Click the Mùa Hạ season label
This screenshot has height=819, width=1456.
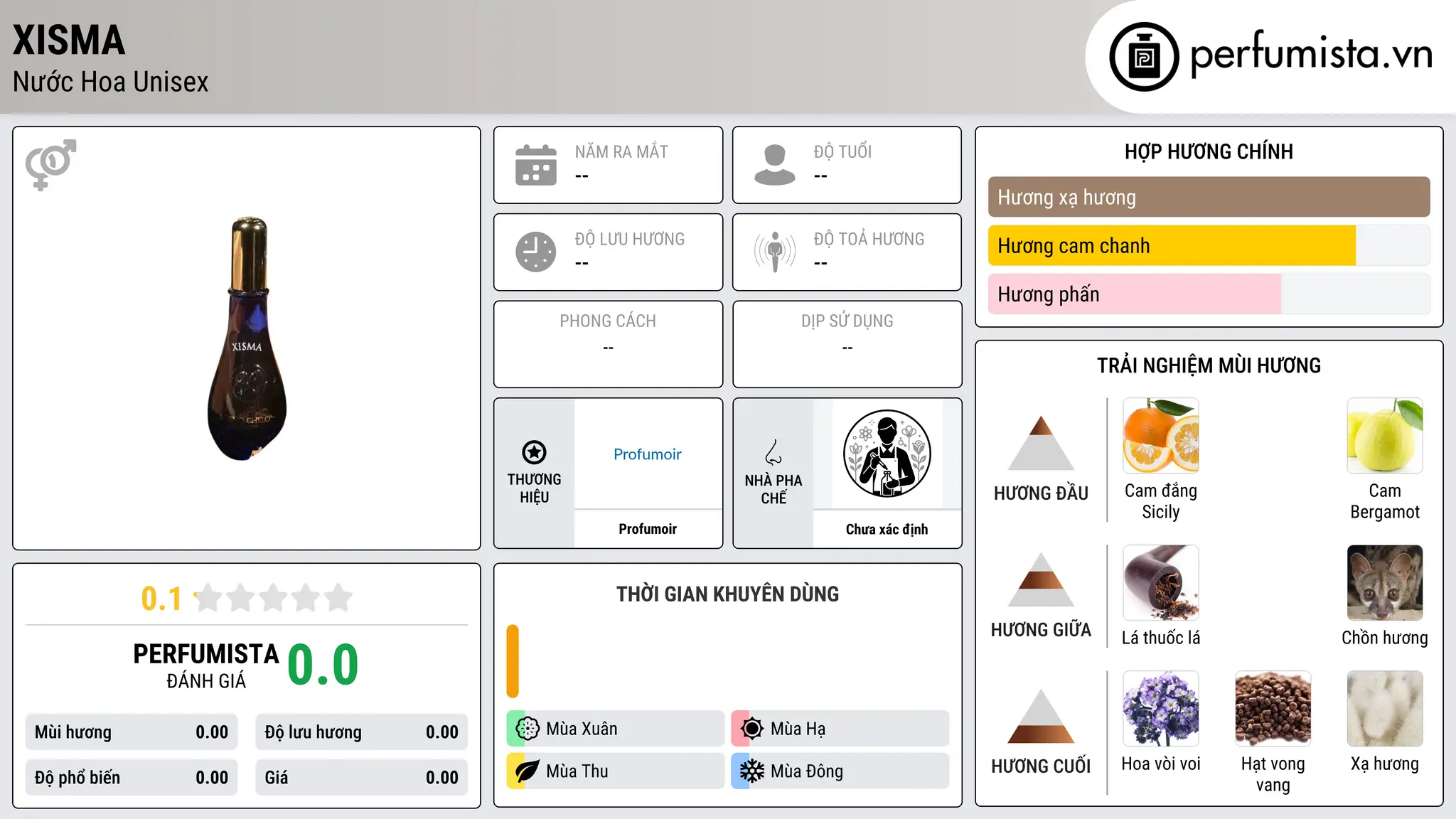(798, 729)
